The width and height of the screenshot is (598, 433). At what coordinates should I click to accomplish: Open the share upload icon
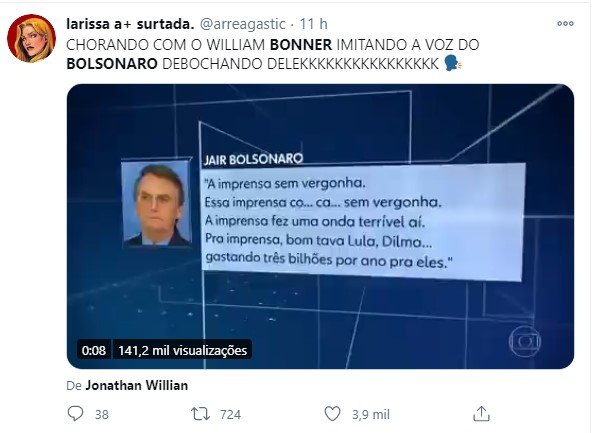481,414
